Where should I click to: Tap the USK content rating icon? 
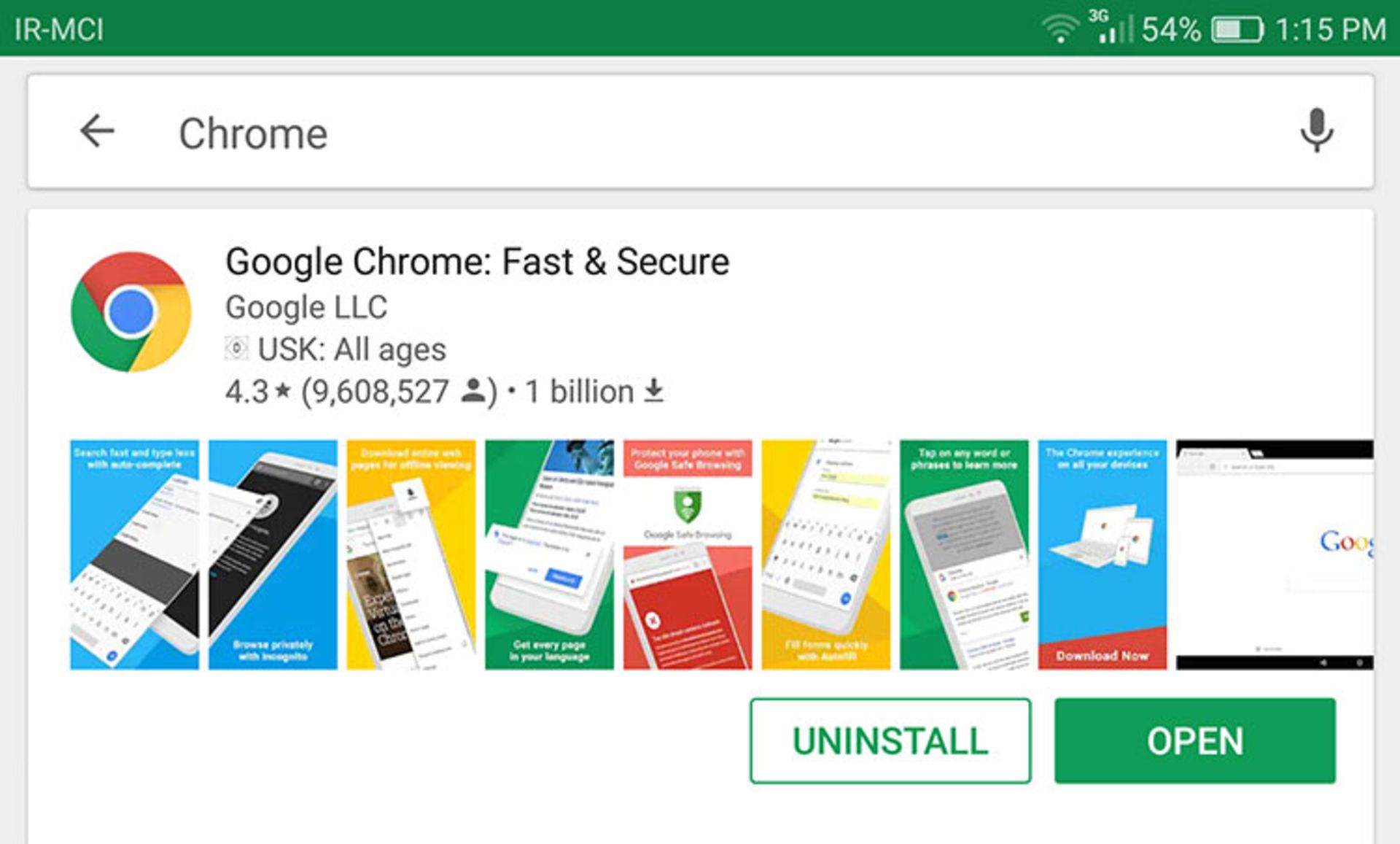236,349
